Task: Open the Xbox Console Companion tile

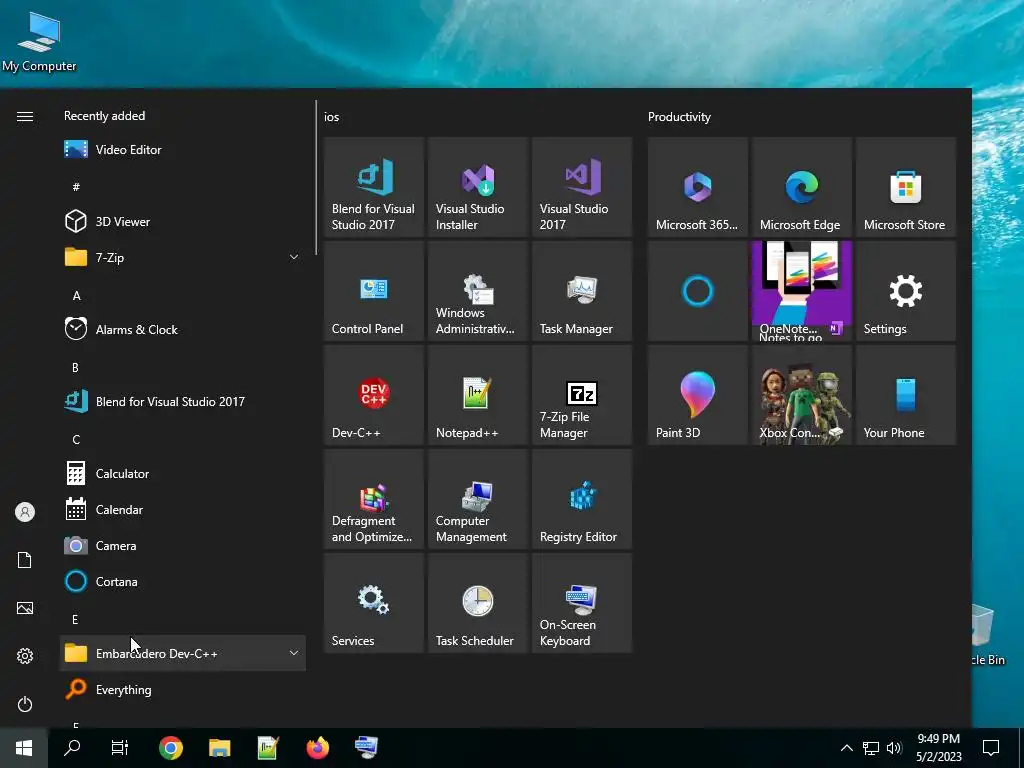Action: (801, 395)
